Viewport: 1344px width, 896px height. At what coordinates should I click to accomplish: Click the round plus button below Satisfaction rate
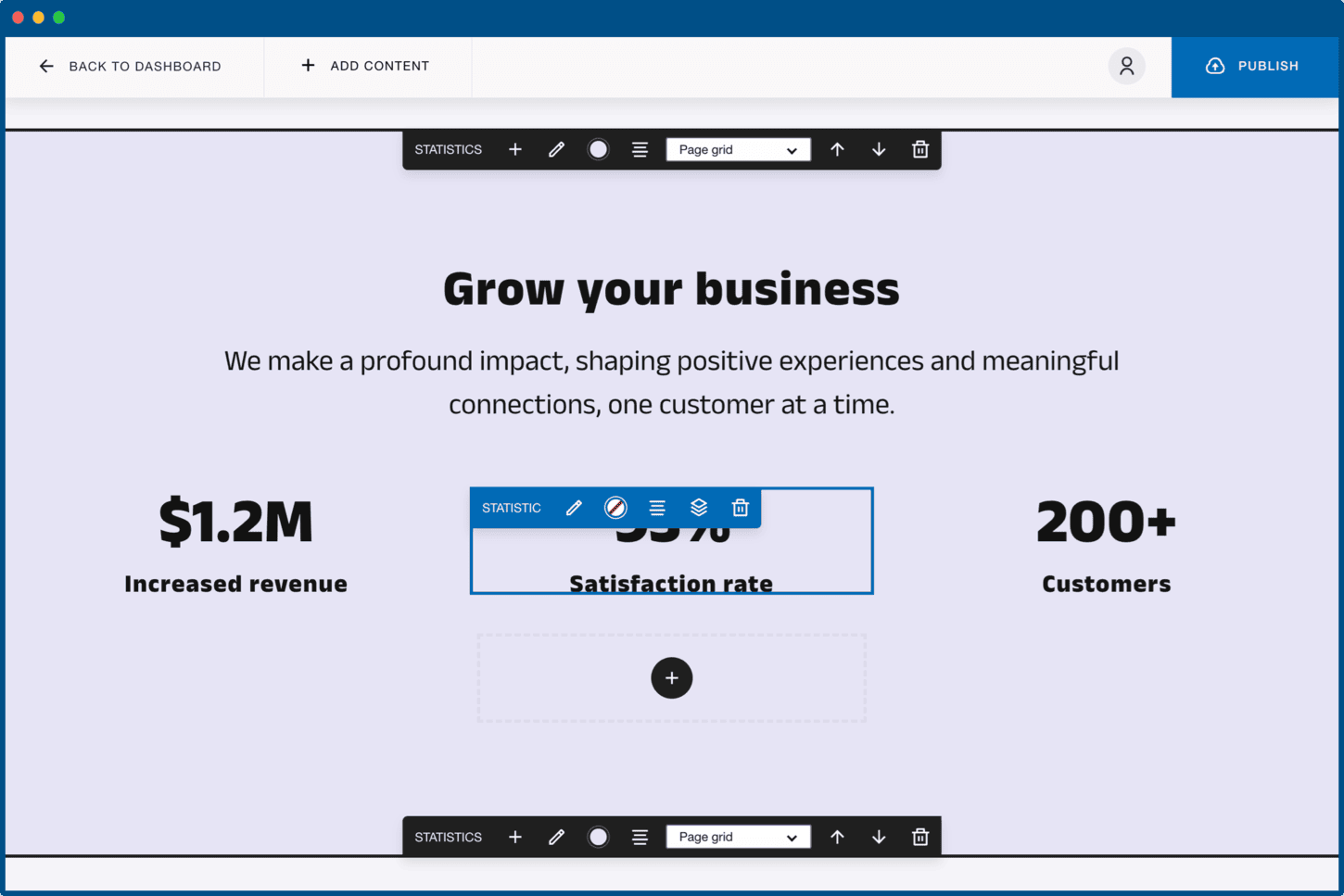tap(672, 678)
